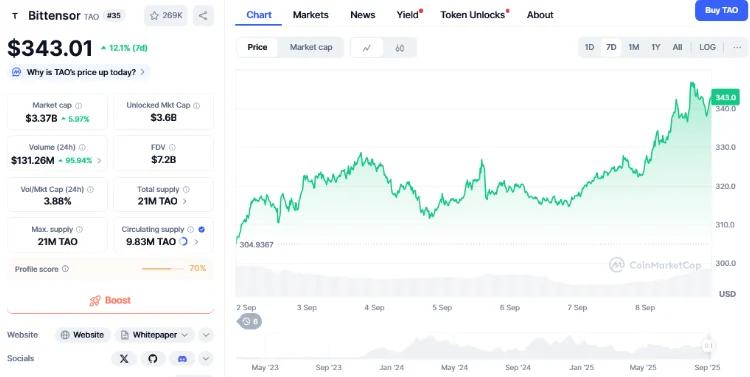750x377 pixels.
Task: Expand Volume (24h) details arrow
Action: (x=99, y=161)
